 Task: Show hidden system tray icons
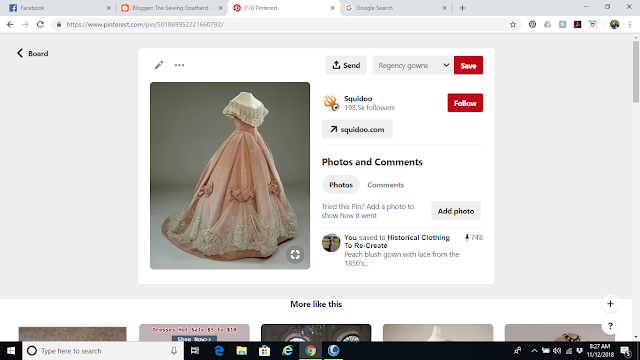[534, 351]
